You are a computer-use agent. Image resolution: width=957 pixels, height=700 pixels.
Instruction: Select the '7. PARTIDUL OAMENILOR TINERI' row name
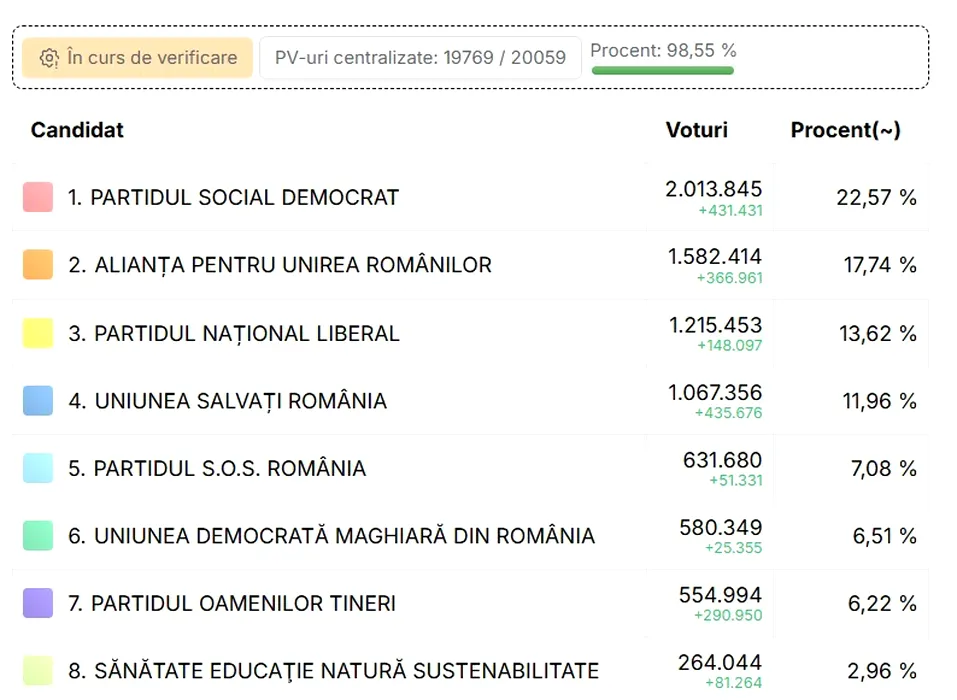[x=232, y=604]
